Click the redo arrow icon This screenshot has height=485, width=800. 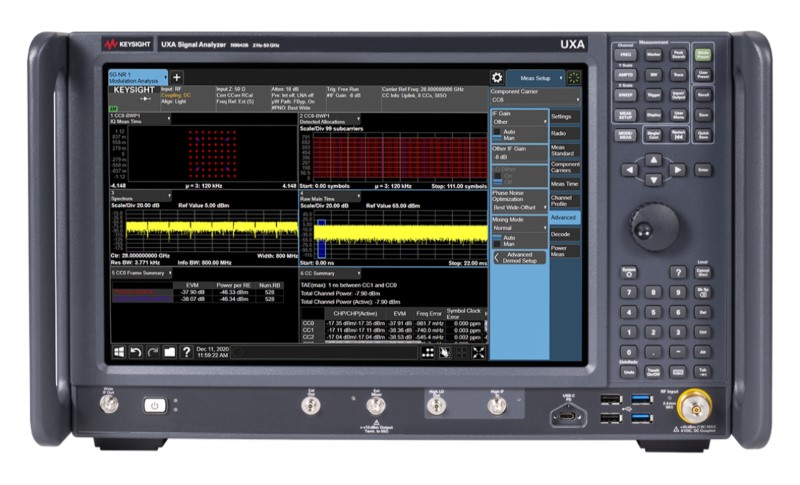pos(152,351)
